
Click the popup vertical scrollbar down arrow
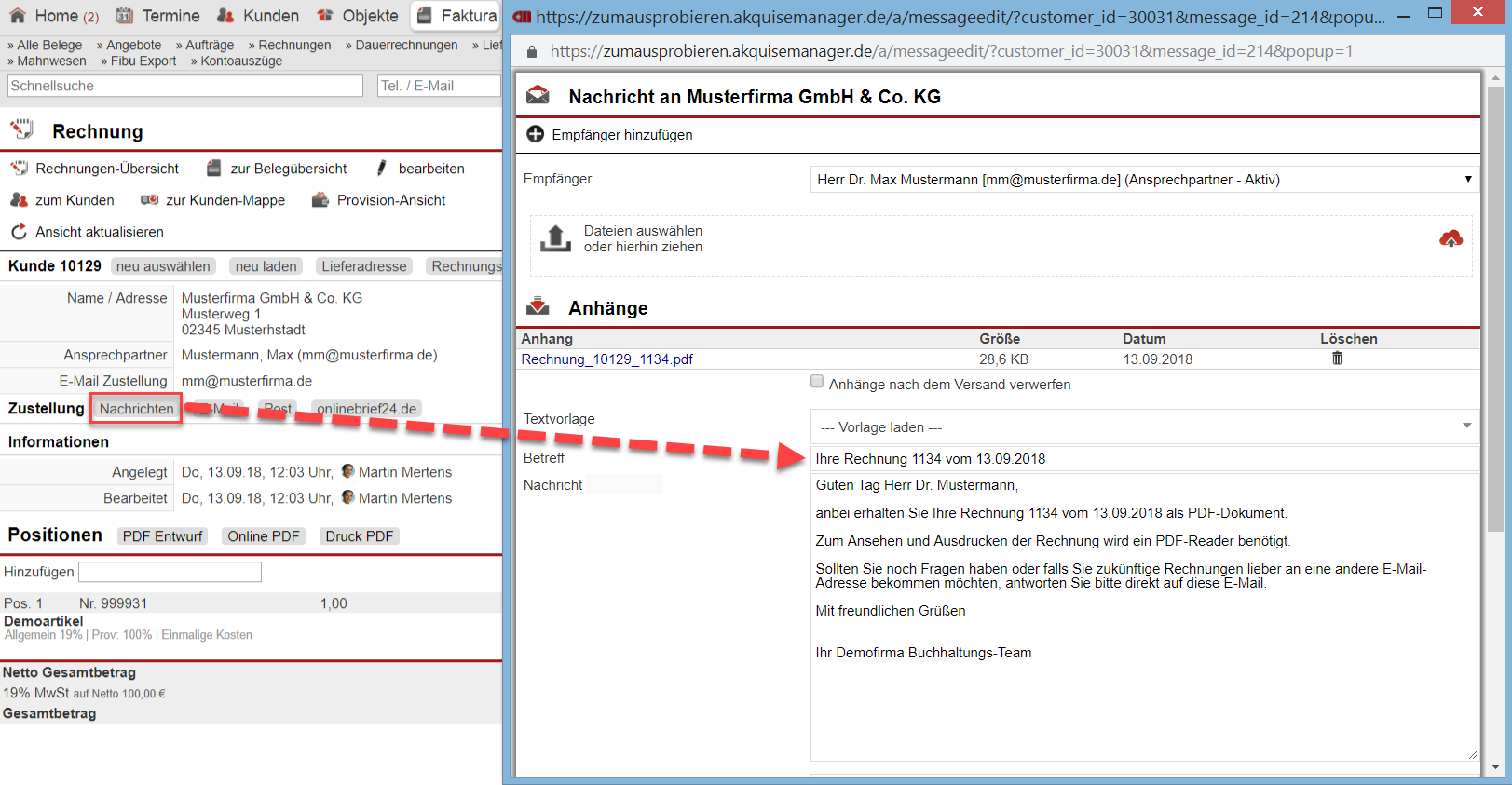click(x=1495, y=767)
